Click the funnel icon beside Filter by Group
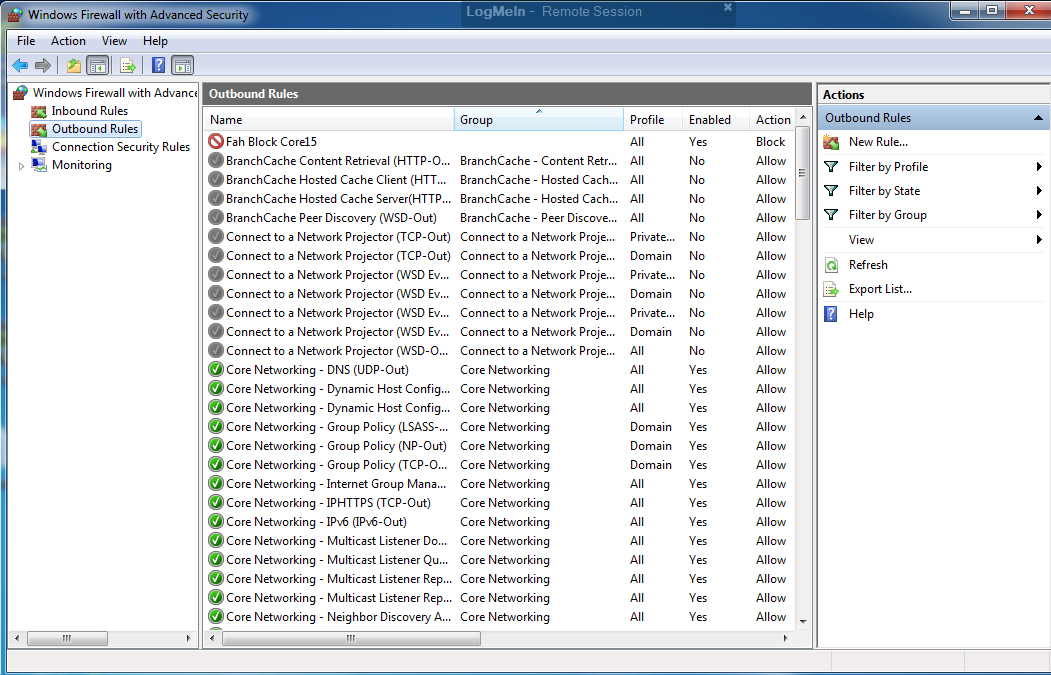 [x=831, y=214]
